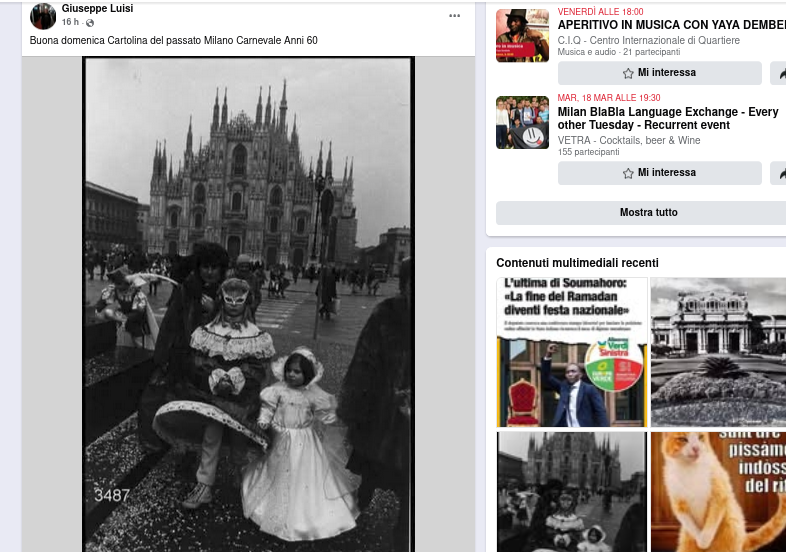View the orange cat meme media image
This screenshot has width=786, height=552.
[718, 491]
